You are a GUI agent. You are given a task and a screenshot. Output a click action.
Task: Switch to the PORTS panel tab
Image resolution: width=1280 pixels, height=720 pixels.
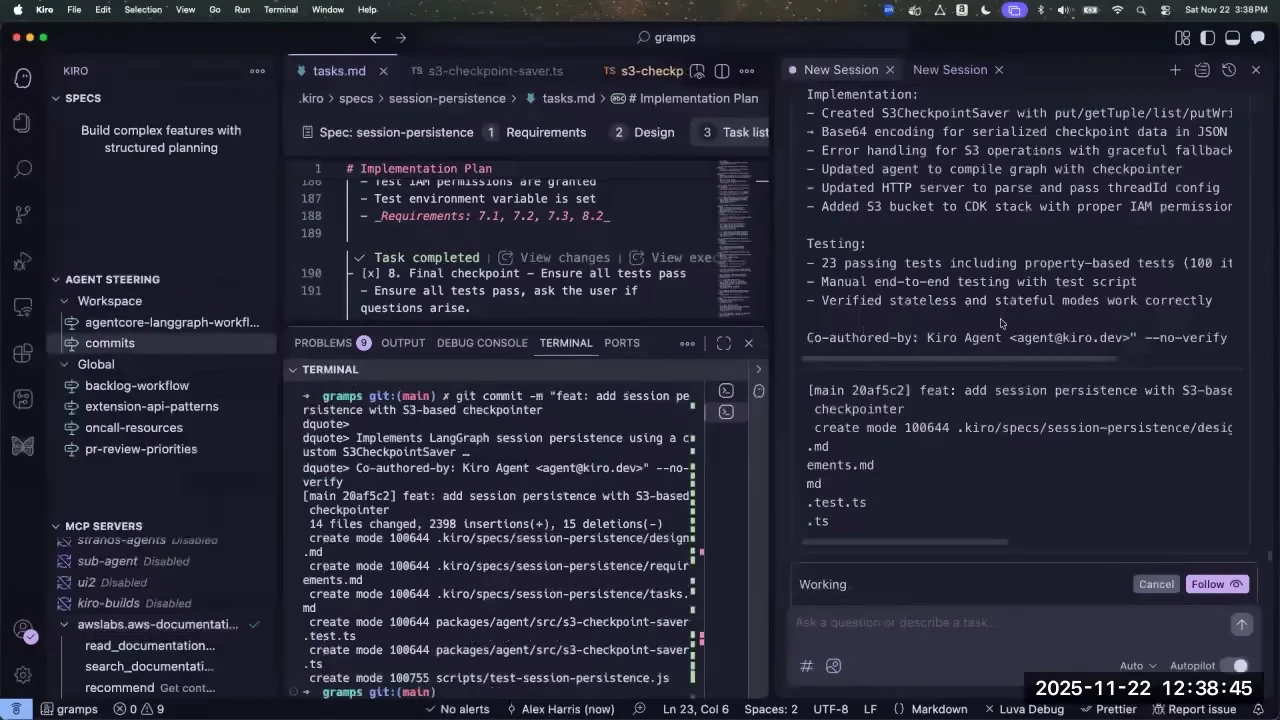pyautogui.click(x=622, y=343)
